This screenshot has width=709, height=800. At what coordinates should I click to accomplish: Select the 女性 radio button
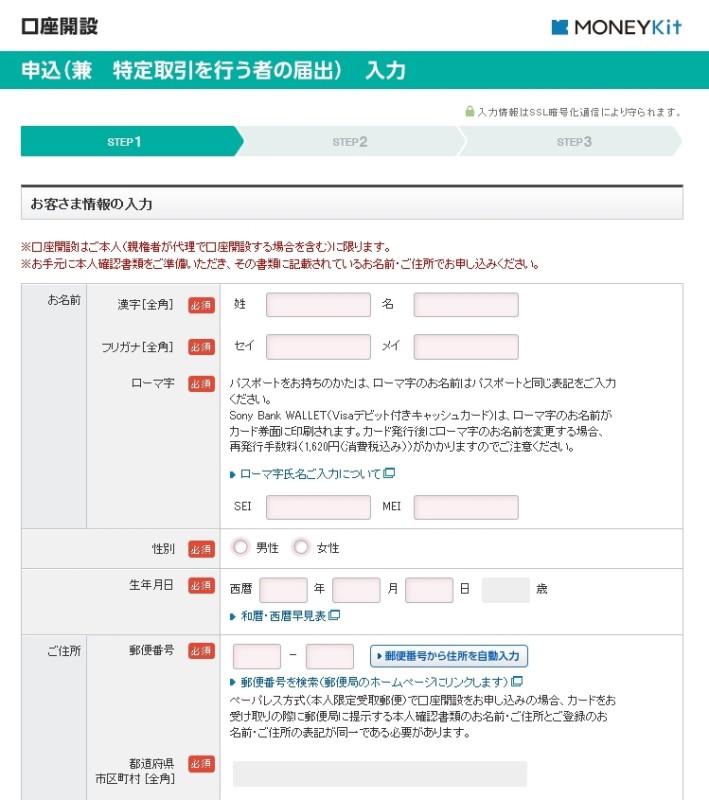301,547
